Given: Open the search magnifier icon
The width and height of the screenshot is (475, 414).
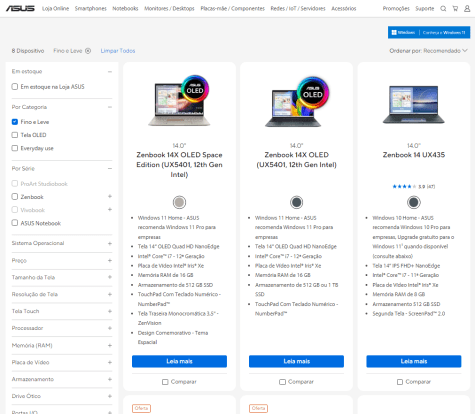Looking at the screenshot, I should click(x=443, y=9).
